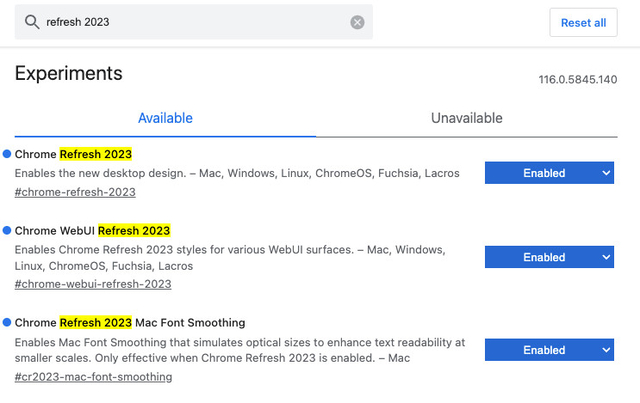Click blue dot beside Chrome Refresh 2023

coord(7,154)
